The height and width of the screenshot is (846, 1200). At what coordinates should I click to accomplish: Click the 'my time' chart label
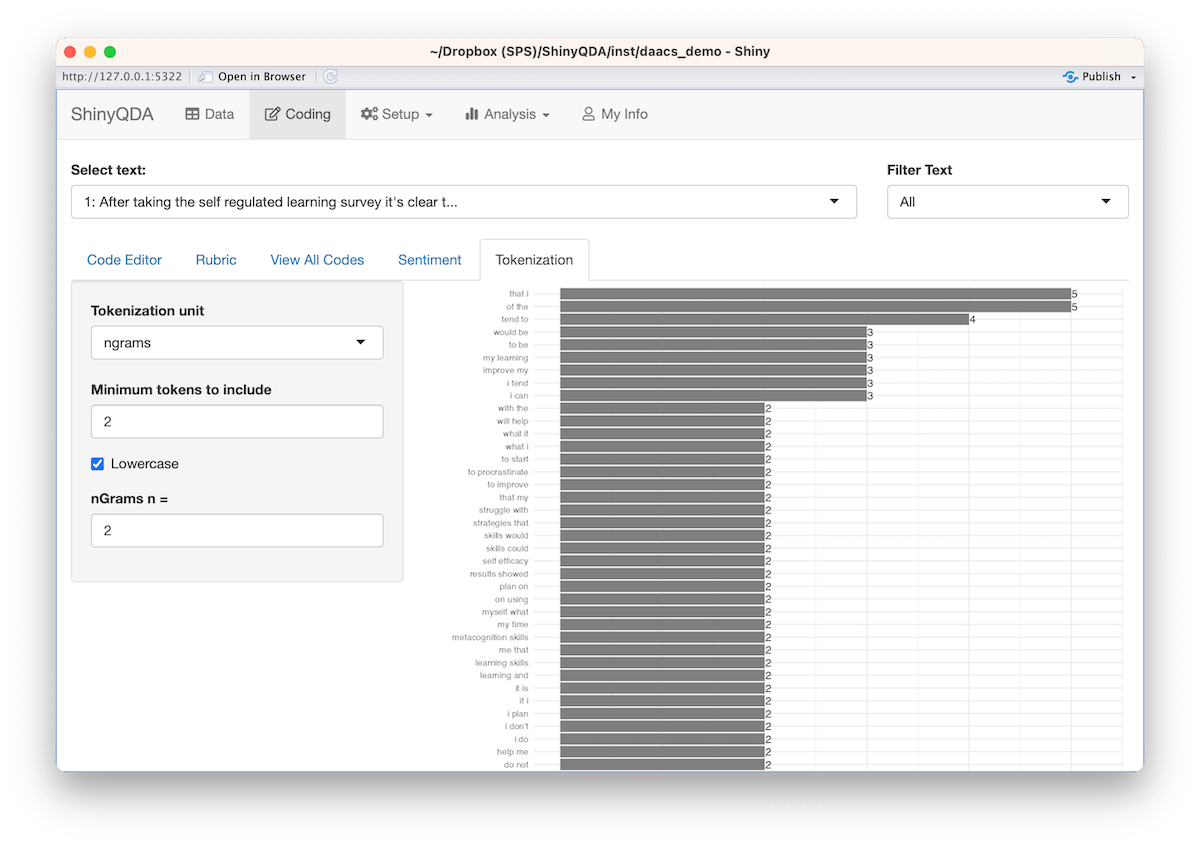(x=513, y=625)
